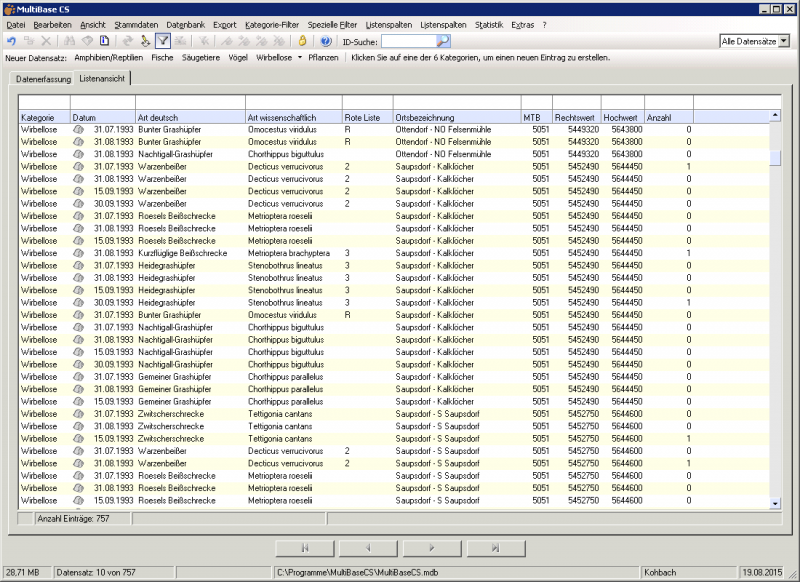Click the active filter funnel icon
This screenshot has width=800, height=582.
click(x=164, y=41)
